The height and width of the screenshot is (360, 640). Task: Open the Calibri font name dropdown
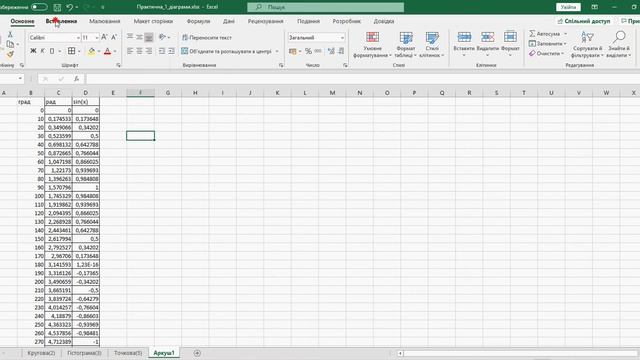pos(78,38)
